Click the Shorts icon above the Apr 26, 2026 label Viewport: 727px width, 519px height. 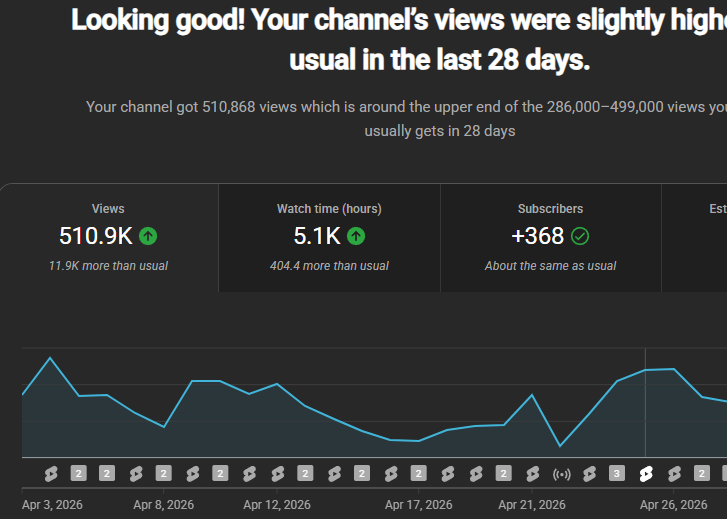674,474
